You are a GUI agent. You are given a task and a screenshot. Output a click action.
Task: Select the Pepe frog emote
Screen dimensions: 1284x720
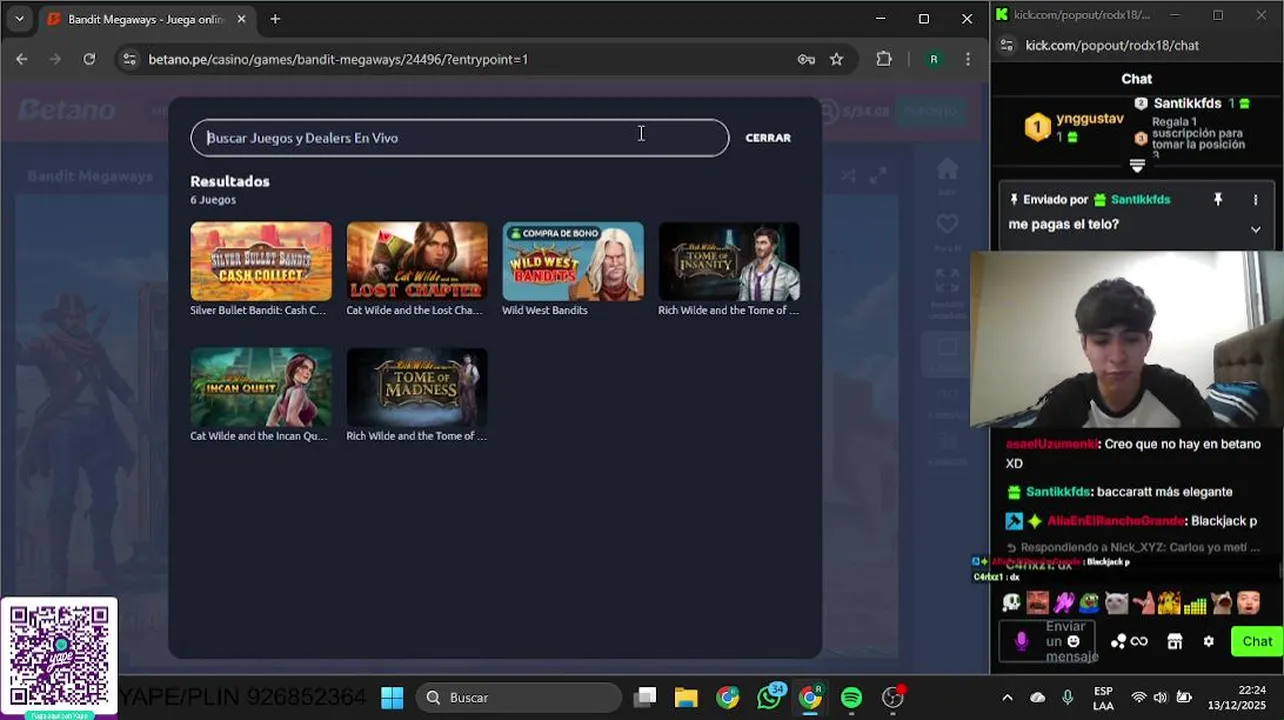pos(1089,603)
